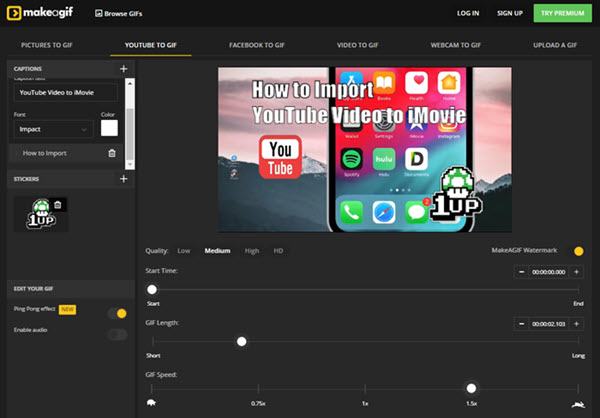Switch to PICTURES TO GIF tab
Screen dimensions: 600x418
pyautogui.click(x=47, y=45)
